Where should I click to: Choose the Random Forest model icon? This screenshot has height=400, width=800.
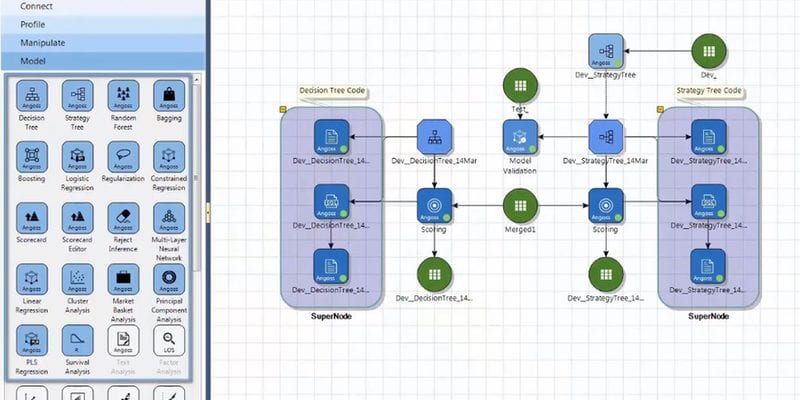click(123, 95)
